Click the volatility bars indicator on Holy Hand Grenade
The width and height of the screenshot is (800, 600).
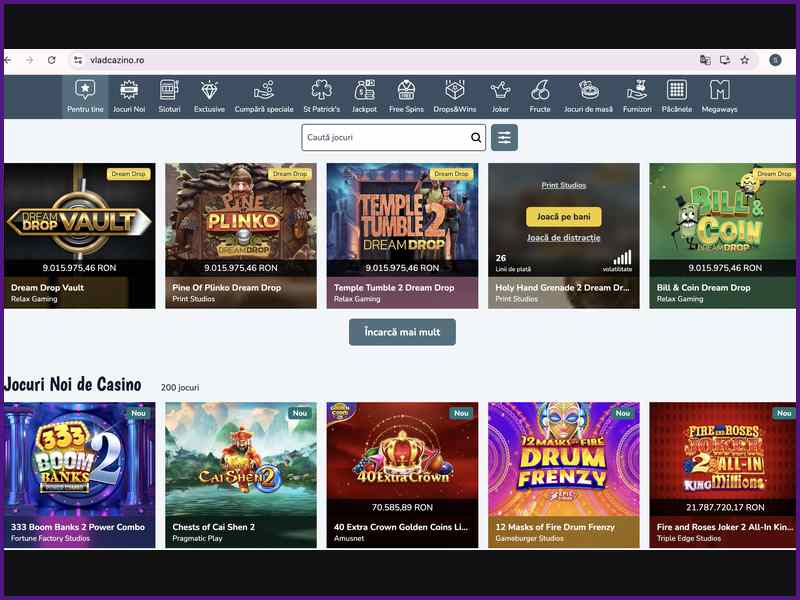(621, 258)
